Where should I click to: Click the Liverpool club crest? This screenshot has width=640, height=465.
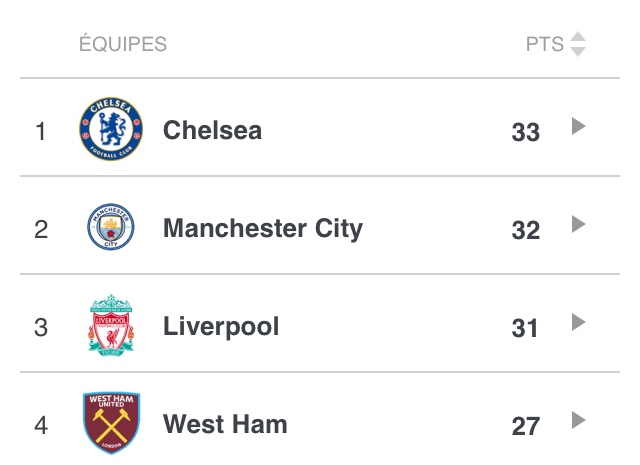110,326
